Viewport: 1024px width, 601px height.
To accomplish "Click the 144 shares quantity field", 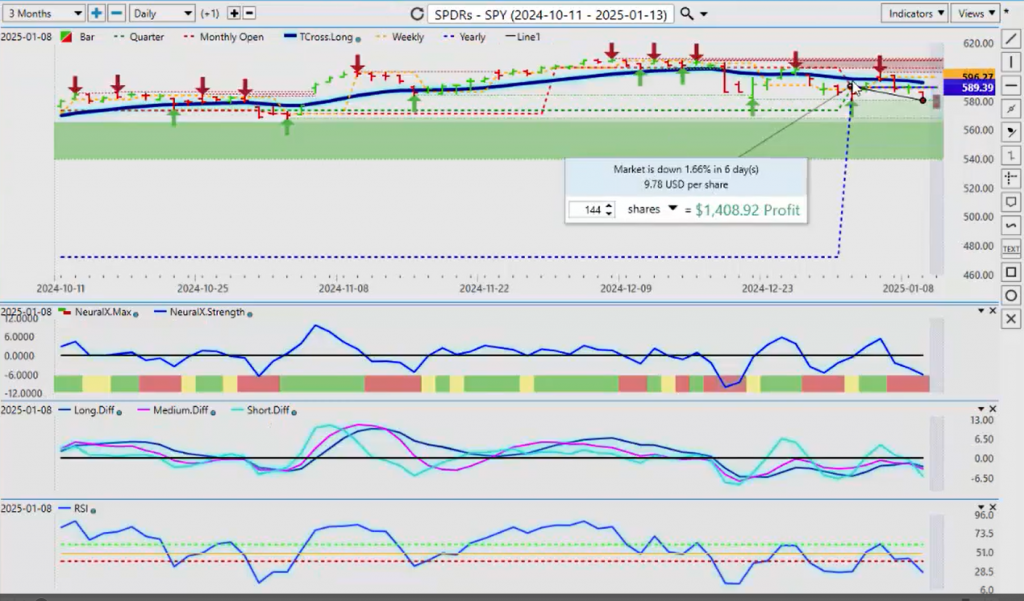I will point(591,210).
